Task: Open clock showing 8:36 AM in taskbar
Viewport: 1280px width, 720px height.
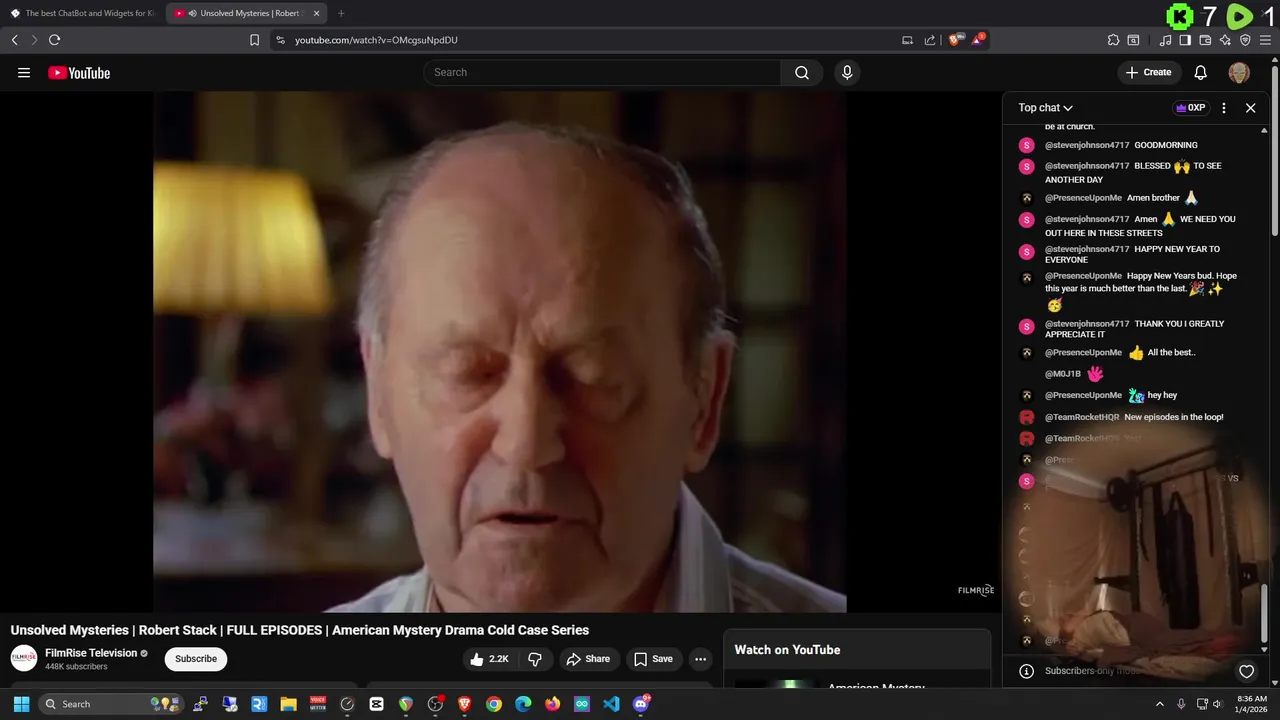Action: coord(1252,704)
